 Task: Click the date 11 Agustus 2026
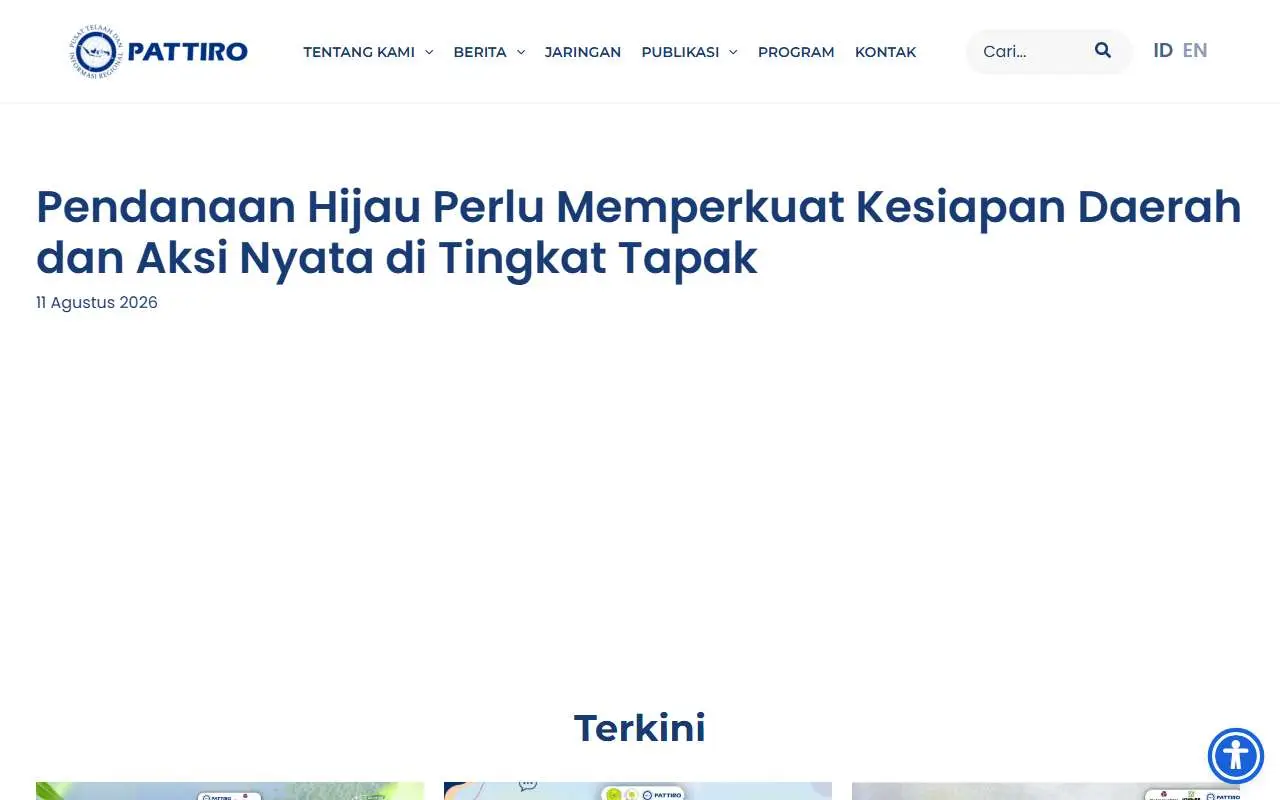(x=97, y=302)
